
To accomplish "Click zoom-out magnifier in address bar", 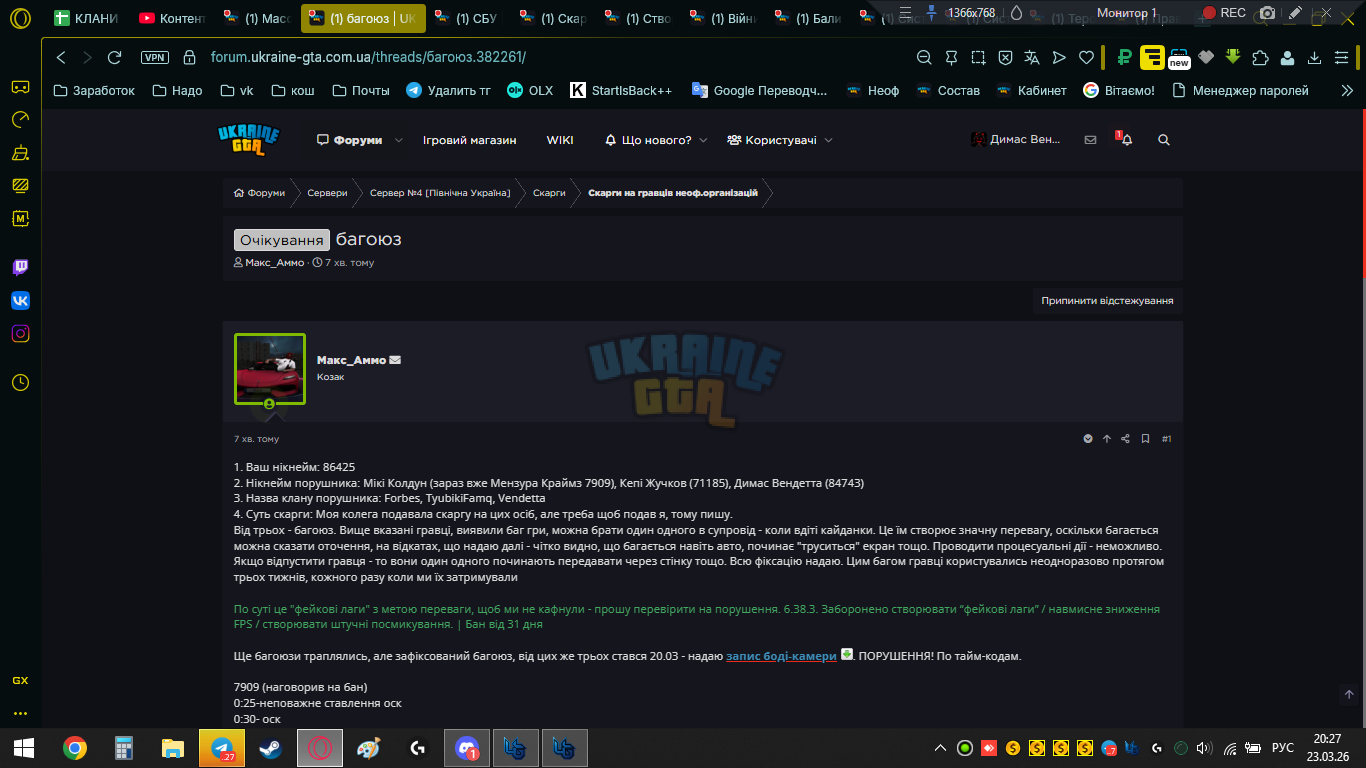I will pos(924,57).
